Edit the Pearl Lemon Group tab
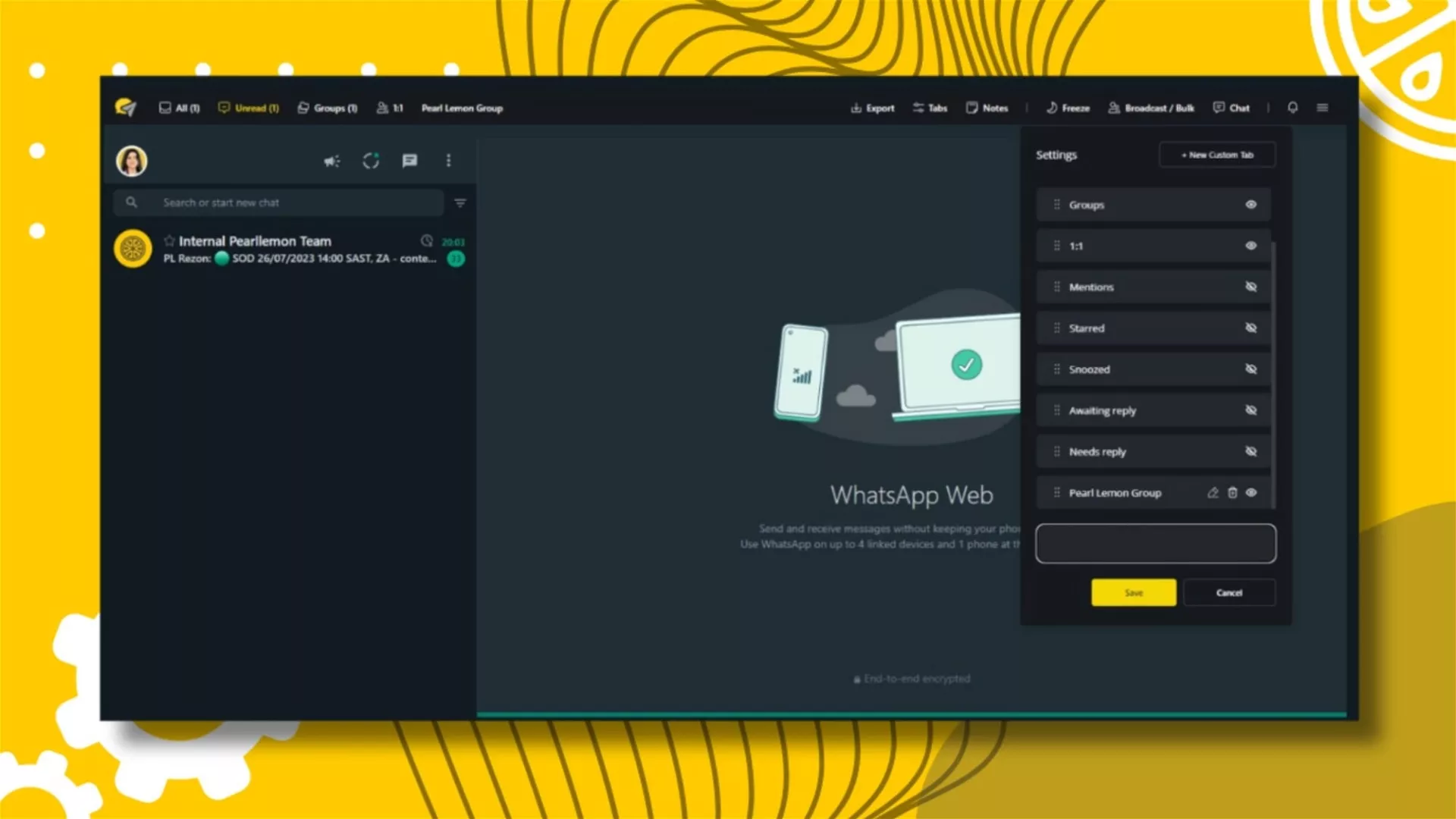Image resolution: width=1456 pixels, height=819 pixels. pos(1213,493)
